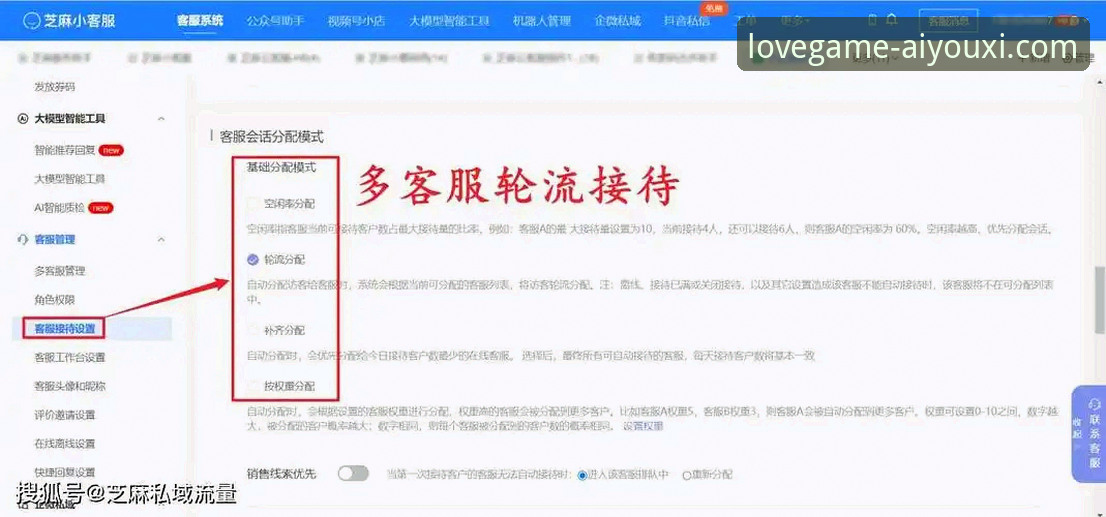Go to the 大模型智能工具 top tab

pos(449,21)
